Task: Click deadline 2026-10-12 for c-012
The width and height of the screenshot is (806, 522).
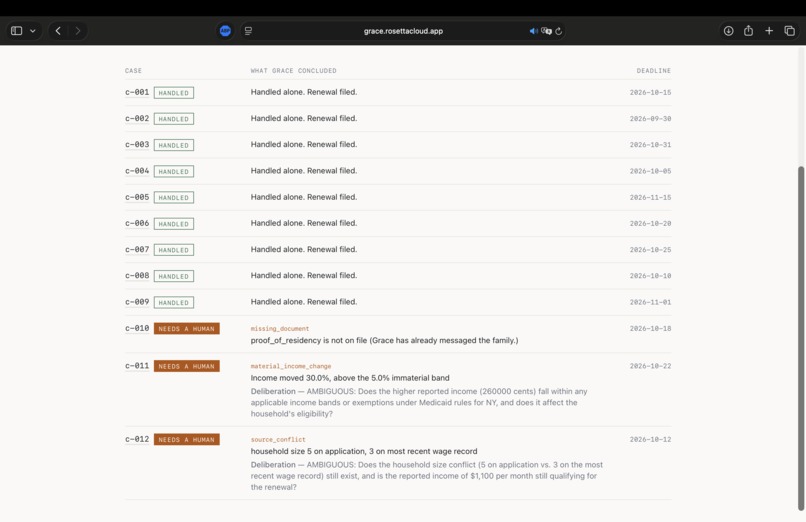Action: coord(650,439)
